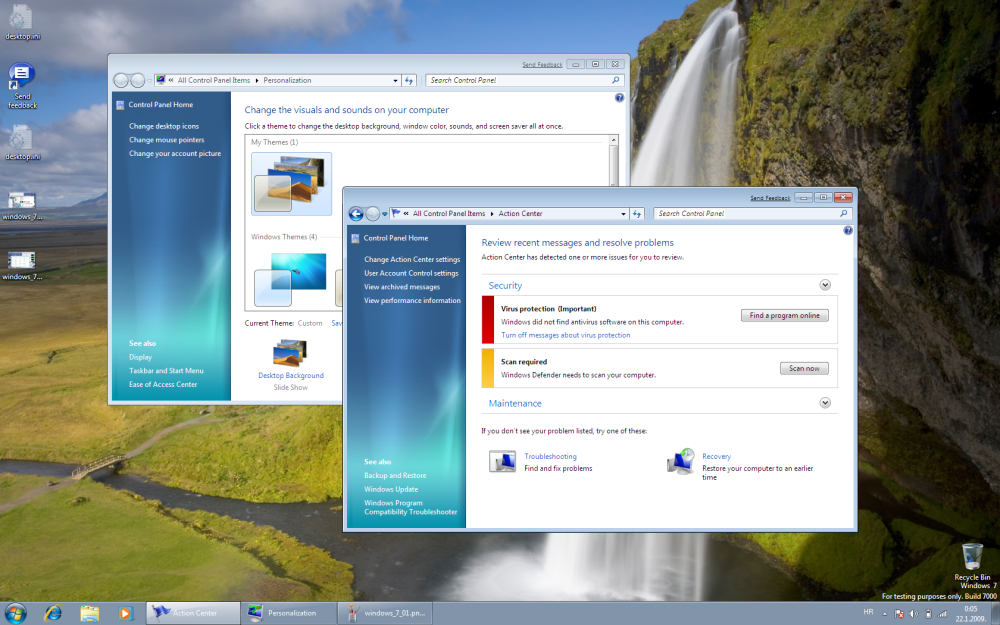Click the search box in Personalization window
This screenshot has height=625, width=1000.
524,80
